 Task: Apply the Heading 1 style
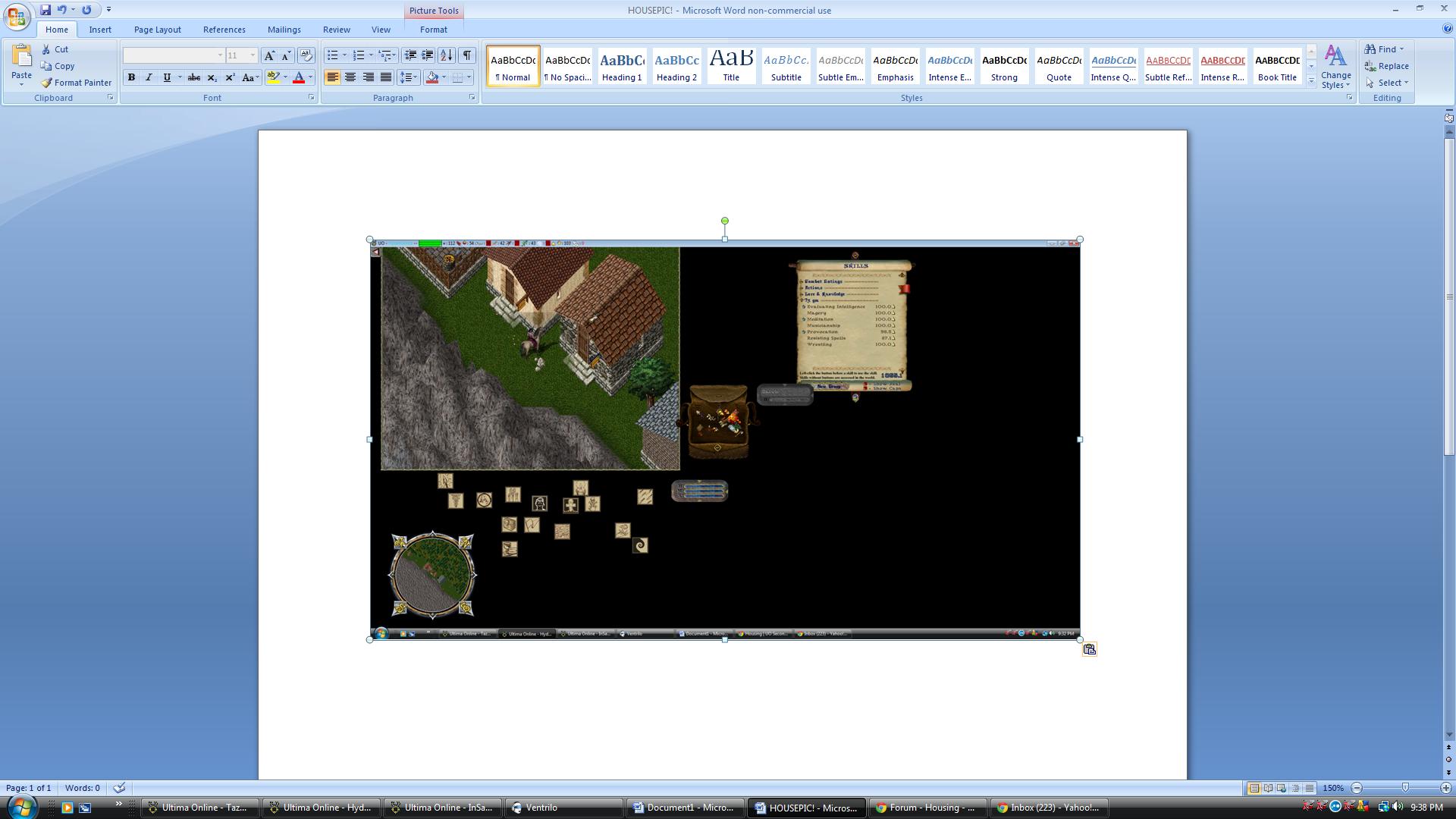(x=622, y=66)
